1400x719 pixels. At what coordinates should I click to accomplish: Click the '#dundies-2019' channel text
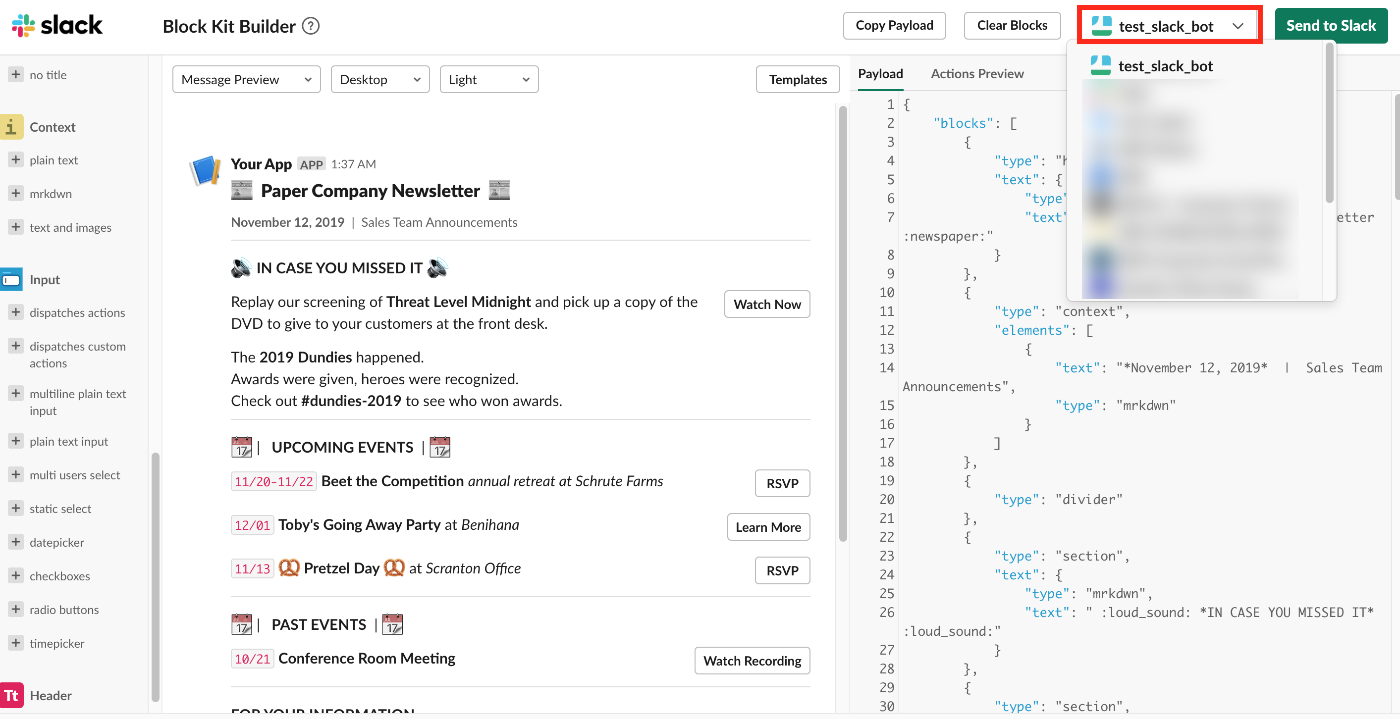[x=351, y=401]
